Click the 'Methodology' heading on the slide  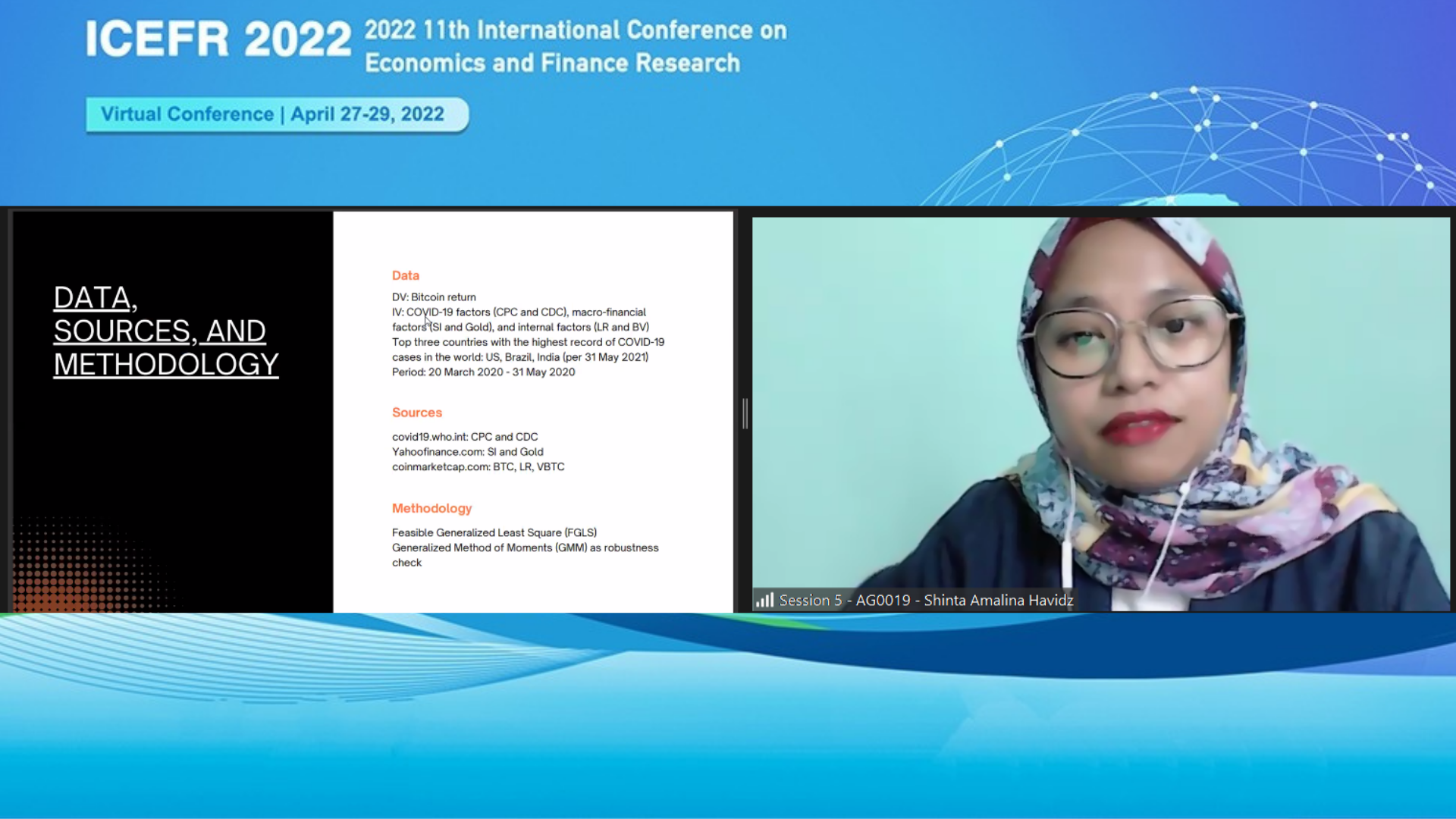pyautogui.click(x=431, y=508)
